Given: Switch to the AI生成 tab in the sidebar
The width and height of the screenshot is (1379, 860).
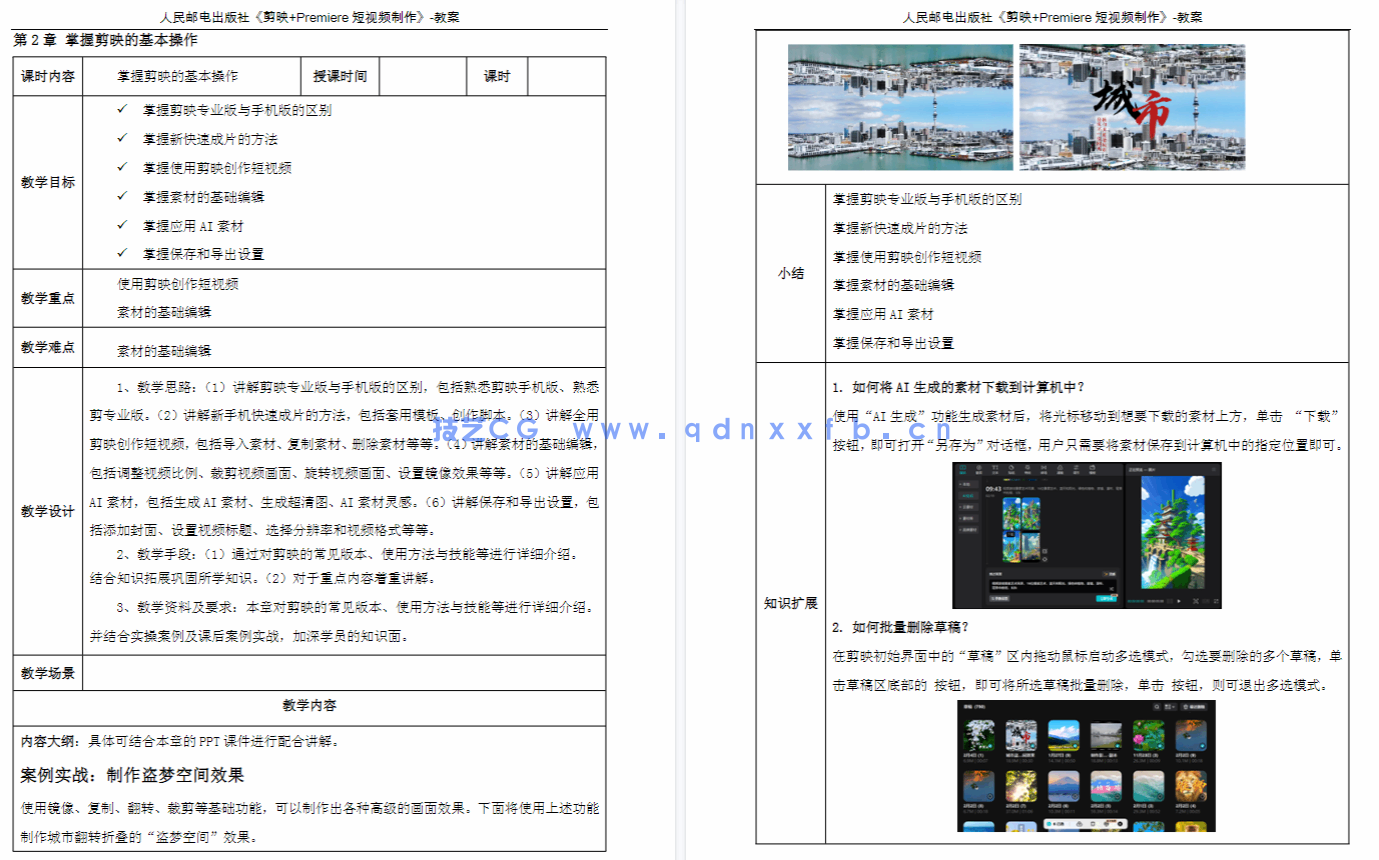Looking at the screenshot, I should pos(967,496).
